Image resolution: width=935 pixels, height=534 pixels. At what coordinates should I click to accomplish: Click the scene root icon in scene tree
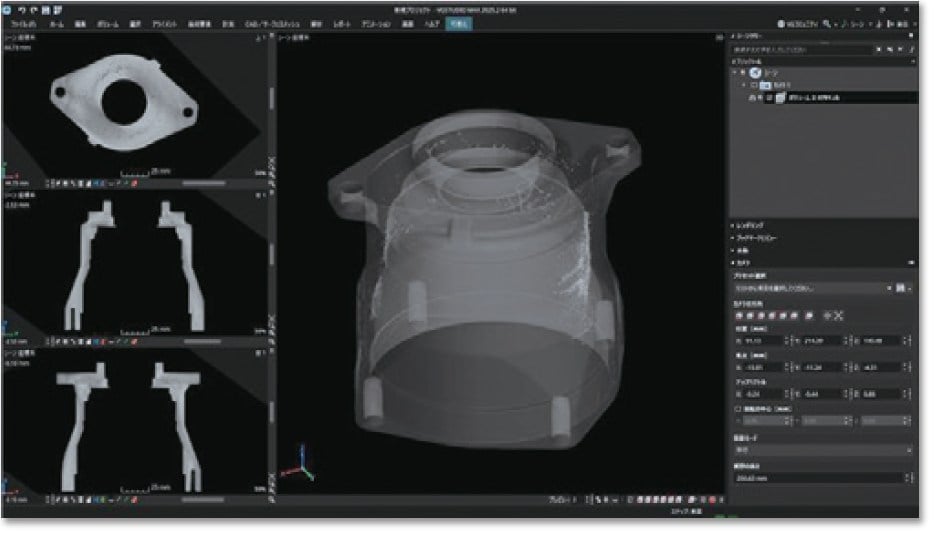pos(757,73)
